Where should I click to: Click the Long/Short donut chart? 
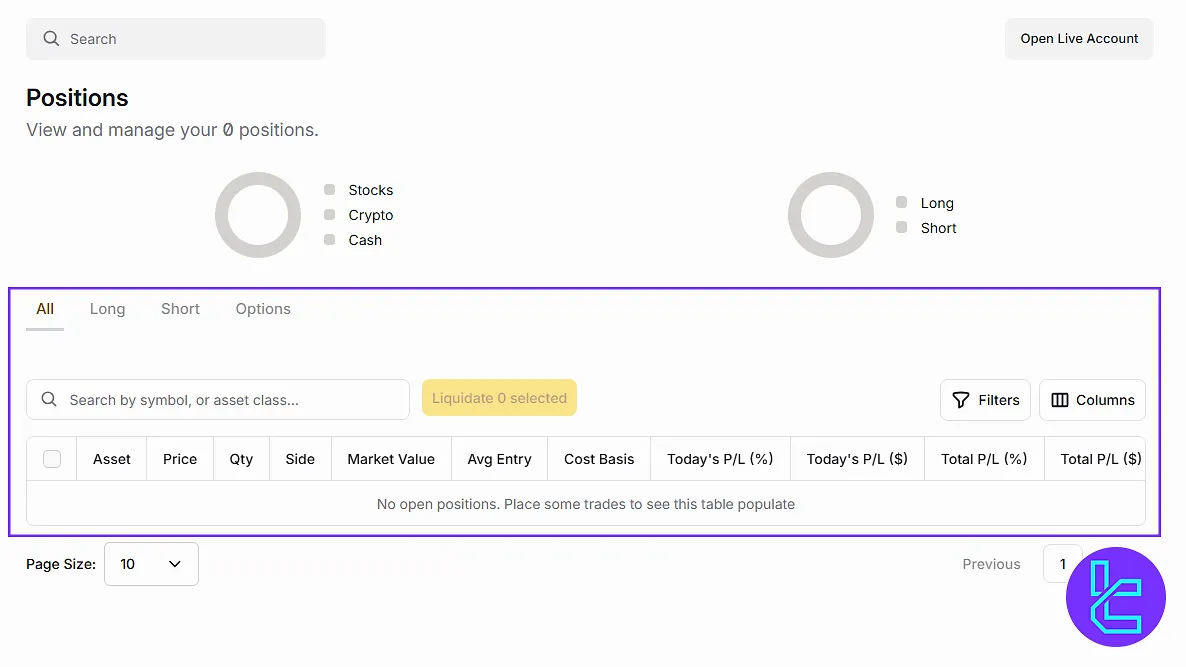coord(830,215)
